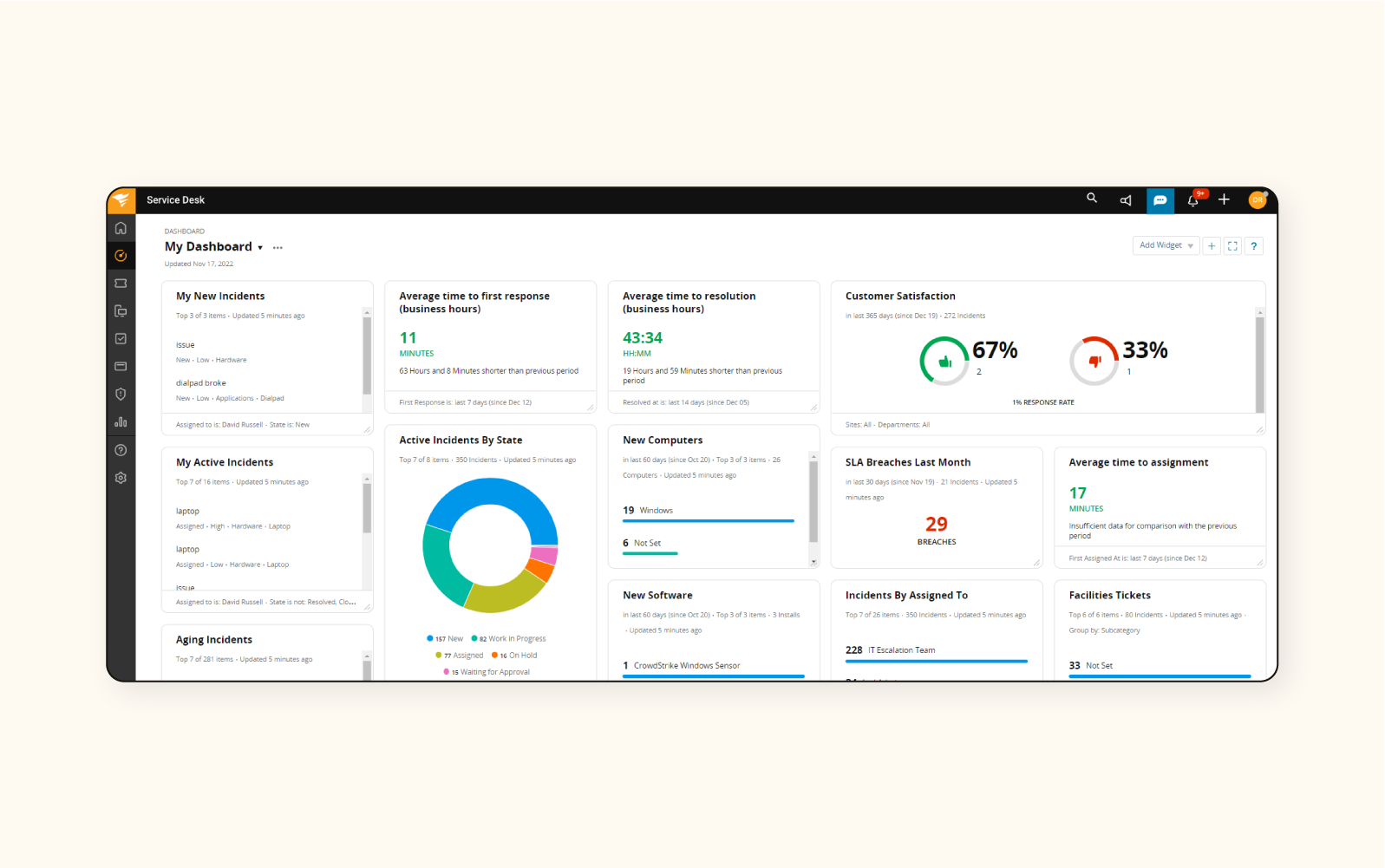The width and height of the screenshot is (1385, 868).
Task: Open the Assets computer icon in the sidebar
Action: coord(121,311)
